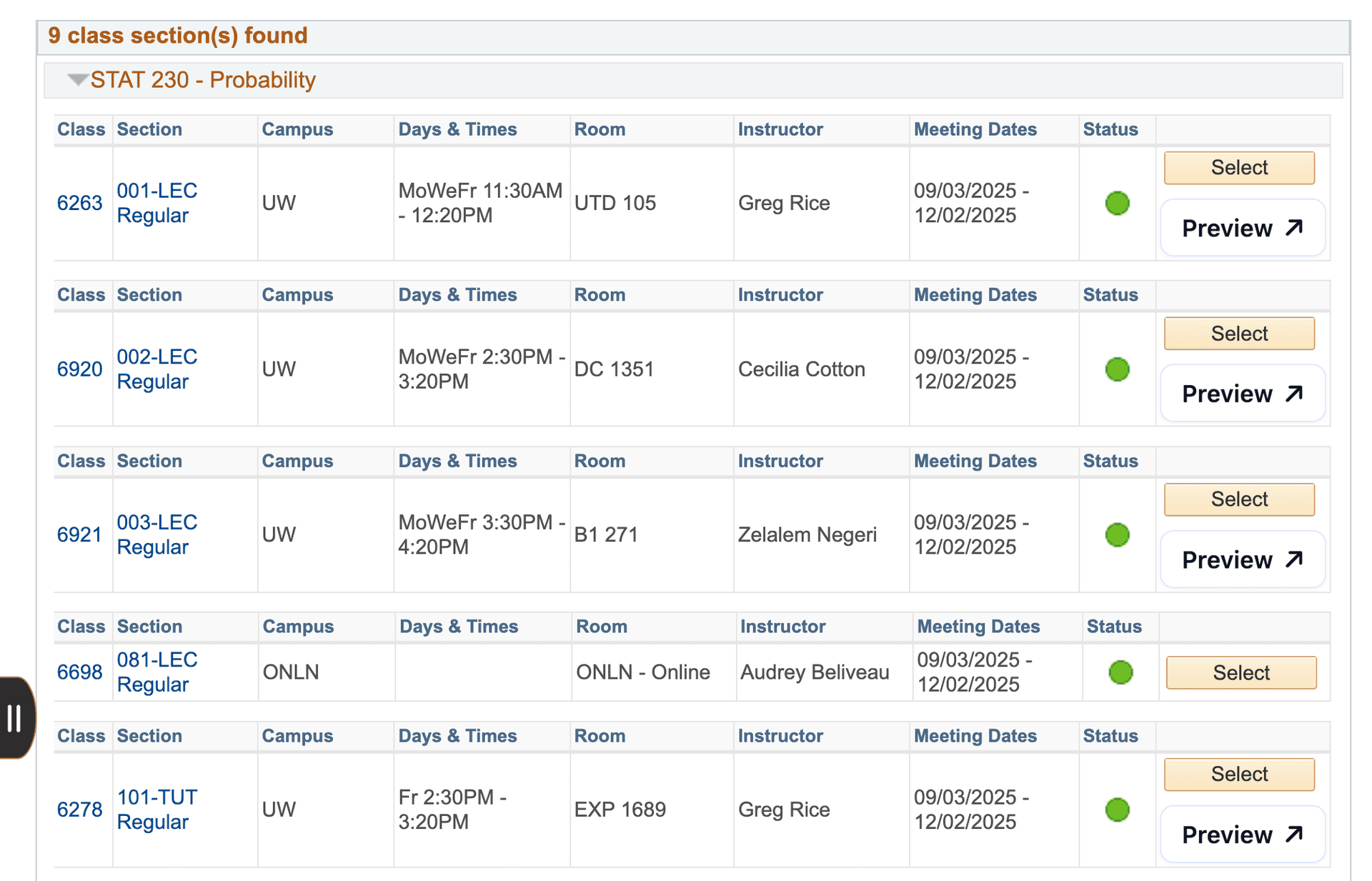Open the class 6263 details link
This screenshot has height=881, width=1372.
pos(79,203)
